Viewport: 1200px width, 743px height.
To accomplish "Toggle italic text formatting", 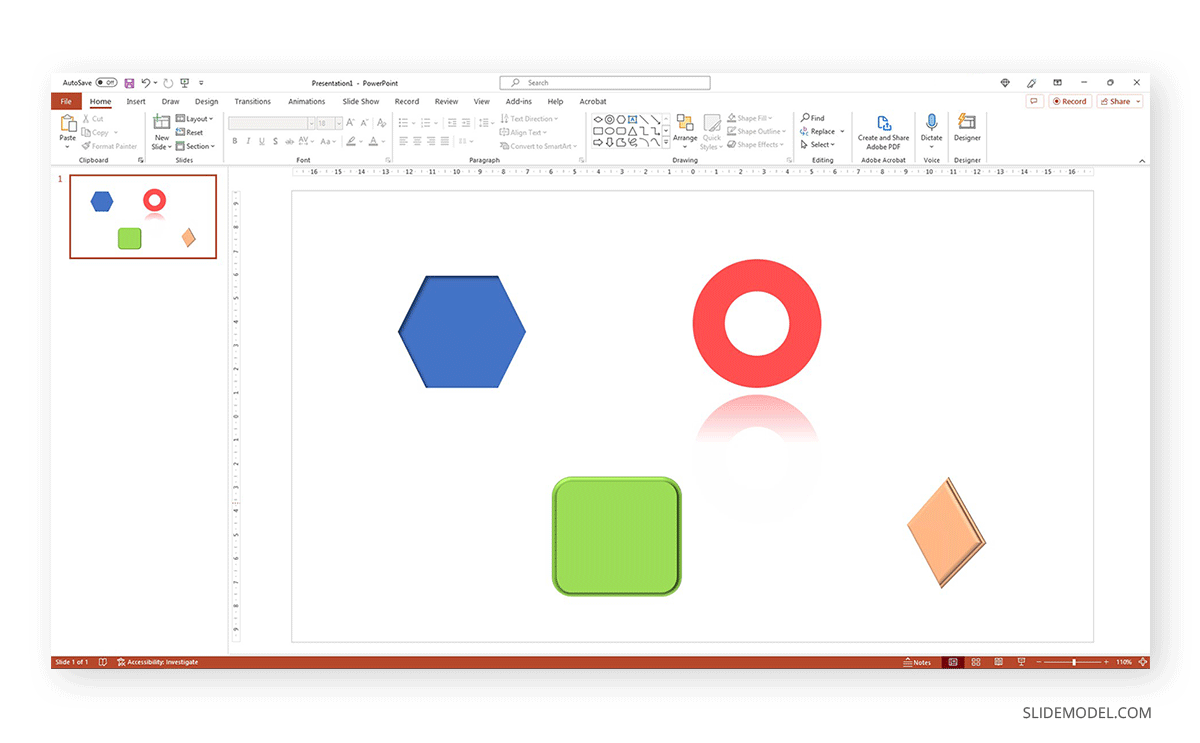I will click(248, 141).
